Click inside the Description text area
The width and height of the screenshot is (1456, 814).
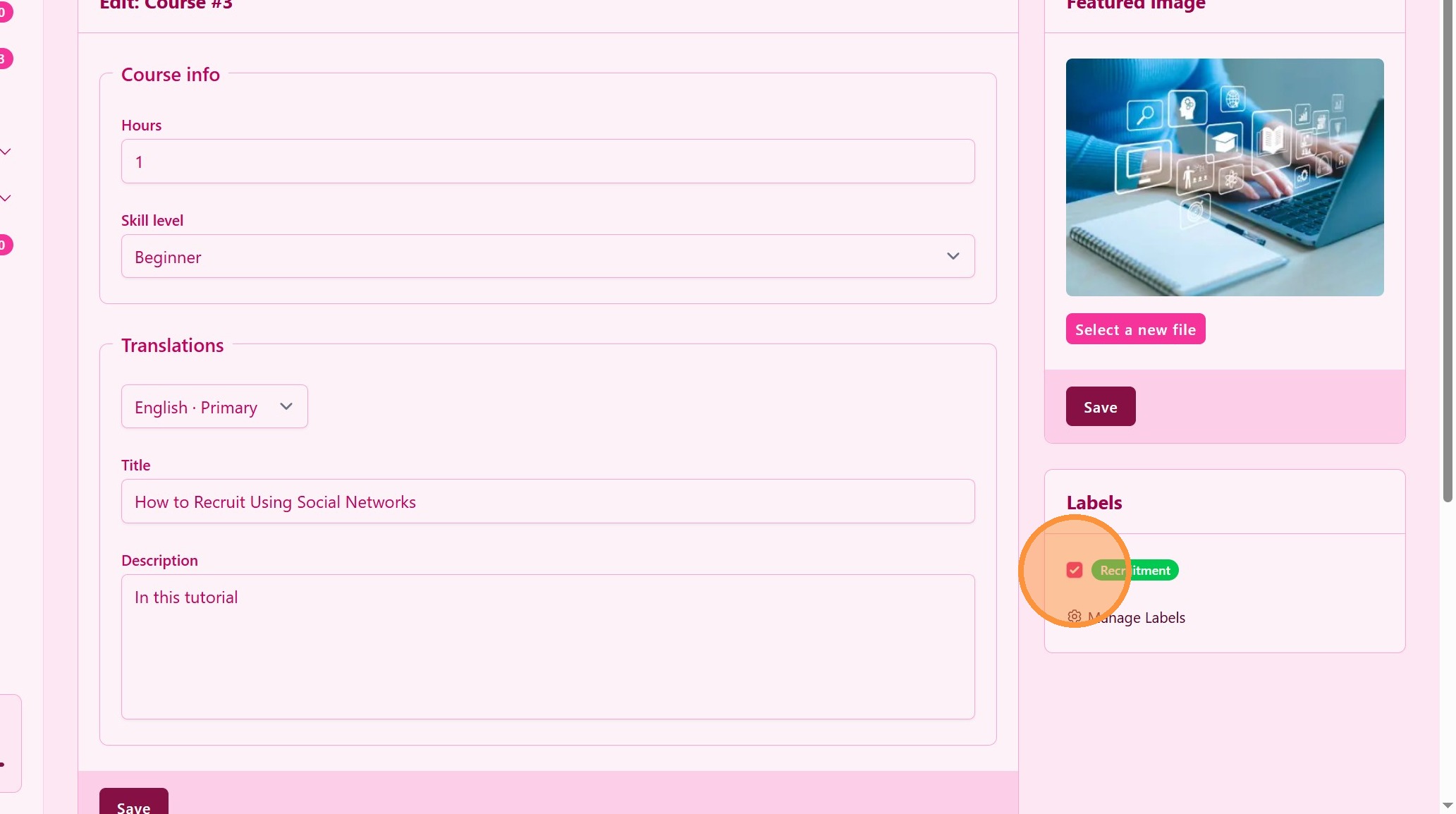(x=547, y=646)
